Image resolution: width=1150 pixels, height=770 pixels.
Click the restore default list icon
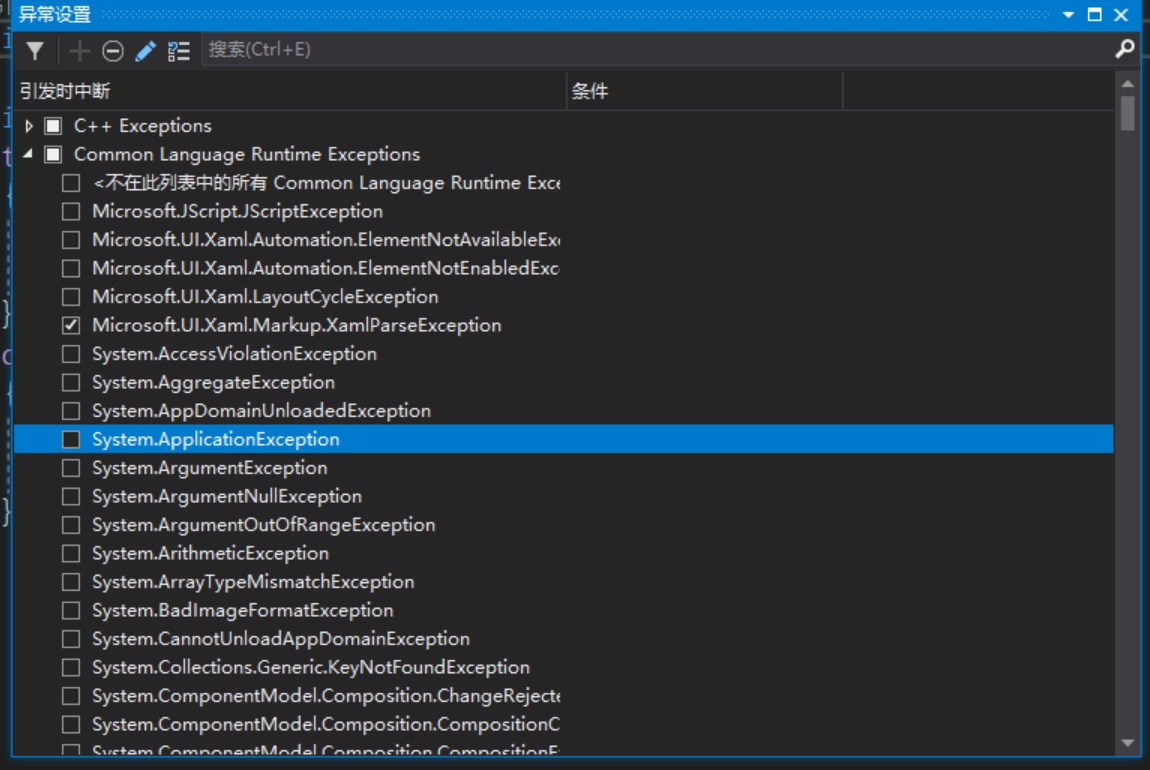click(179, 50)
